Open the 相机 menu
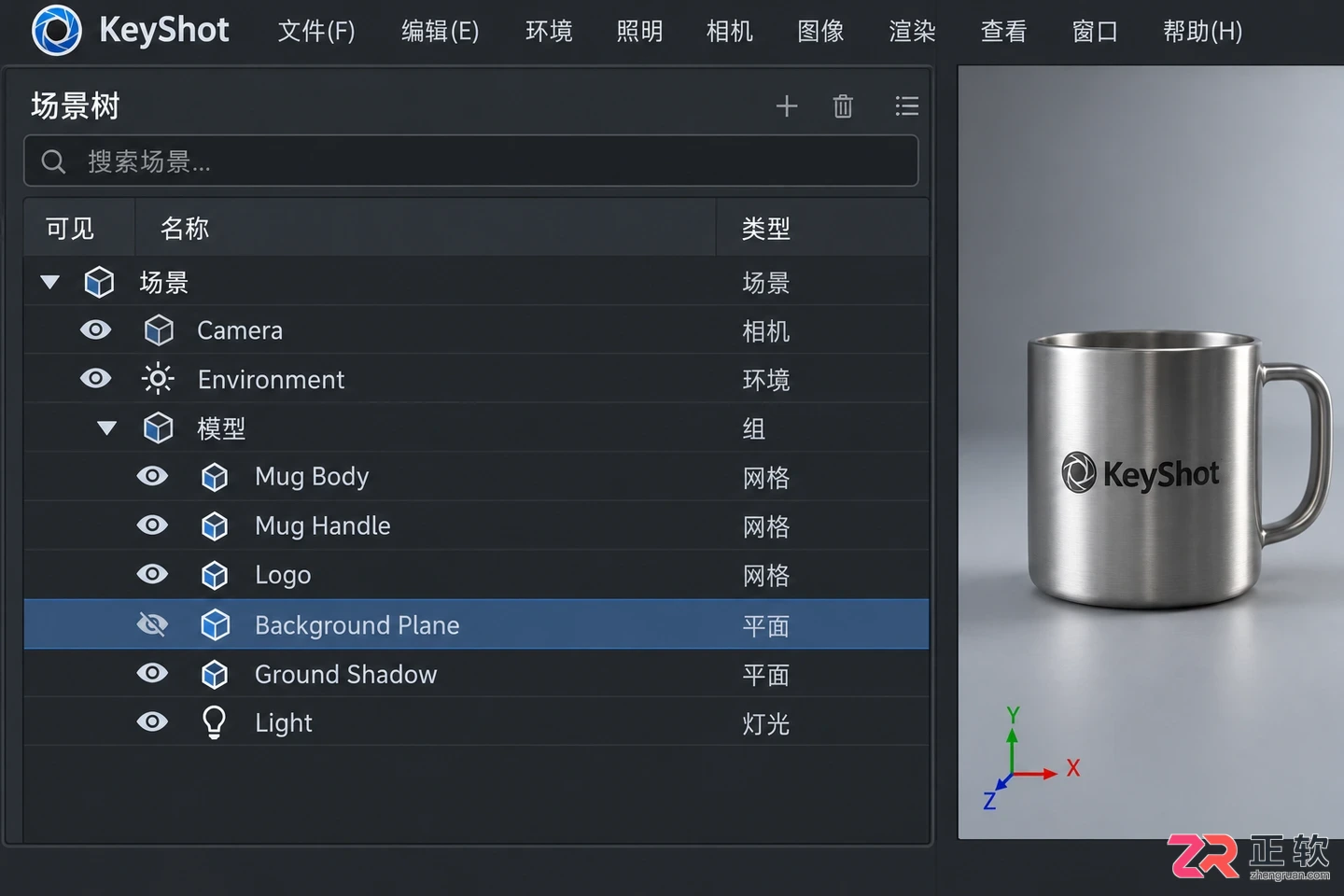1344x896 pixels. click(730, 32)
